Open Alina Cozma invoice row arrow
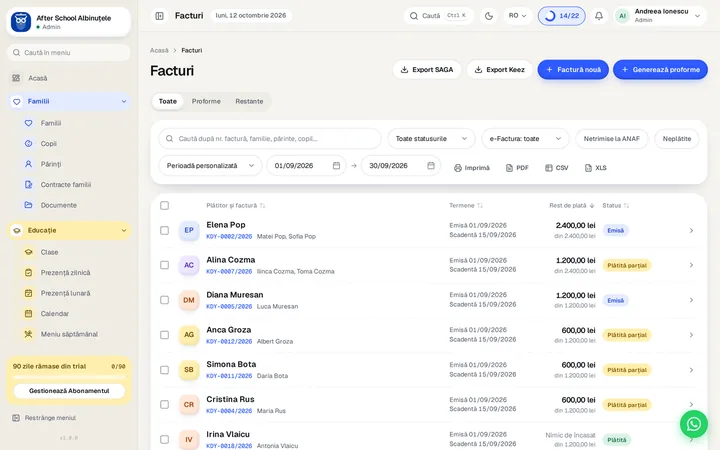 pyautogui.click(x=691, y=265)
